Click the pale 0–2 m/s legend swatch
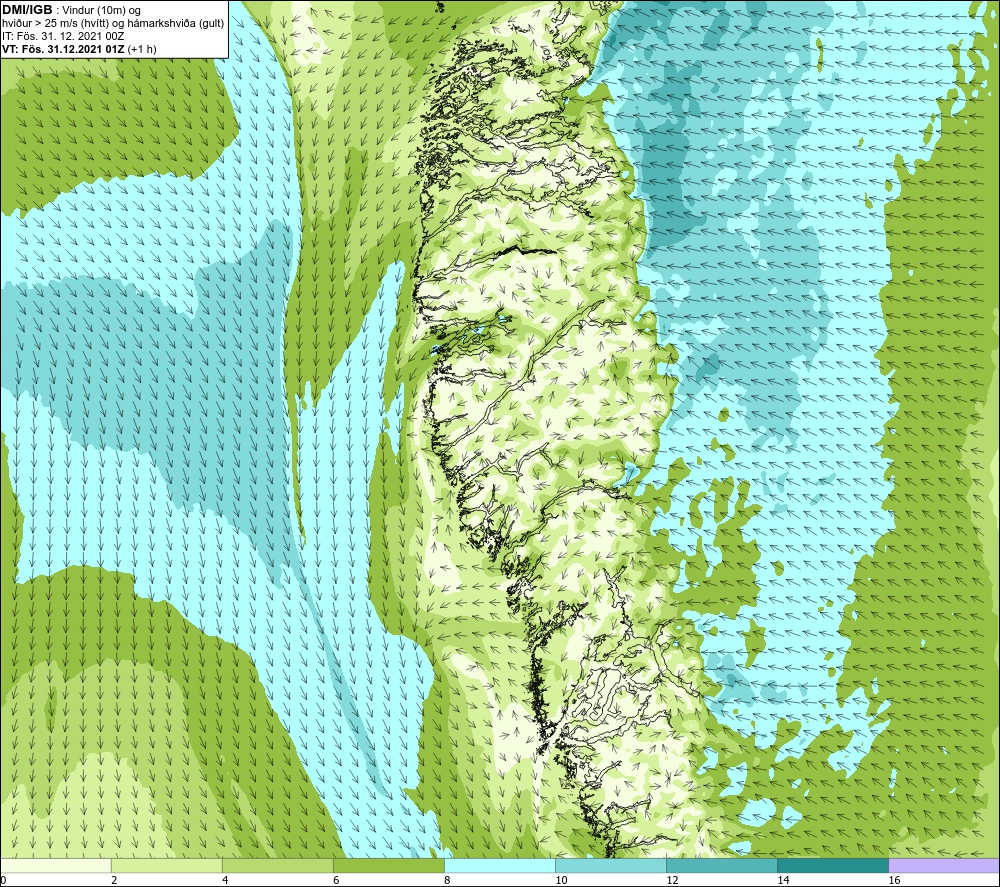Image resolution: width=1000 pixels, height=887 pixels. (56, 865)
